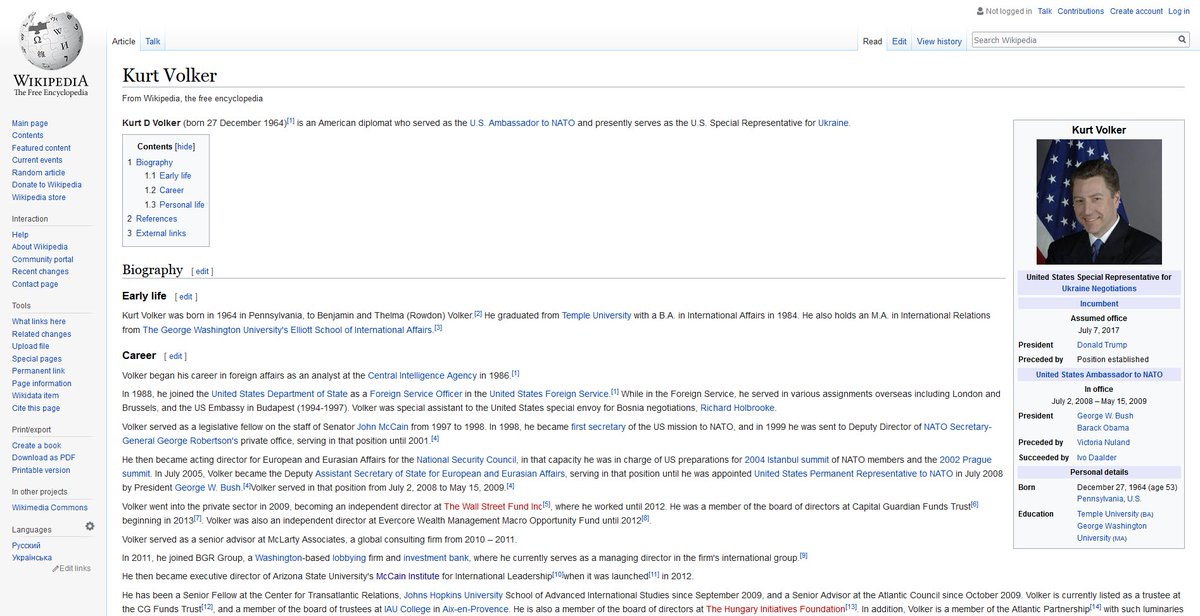Viewport: 1200px width, 616px height.
Task: Open the Languages settings gear icon
Action: coord(90,526)
